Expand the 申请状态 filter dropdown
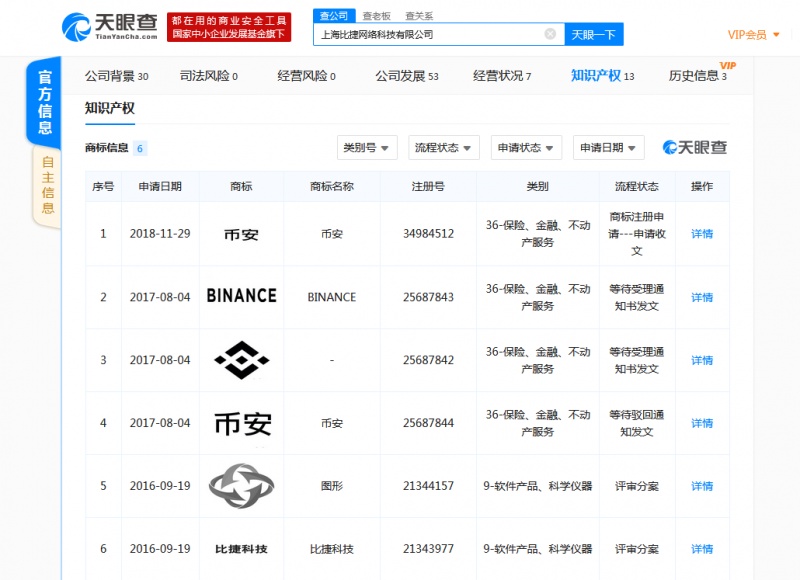Viewport: 800px width, 580px height. point(526,147)
